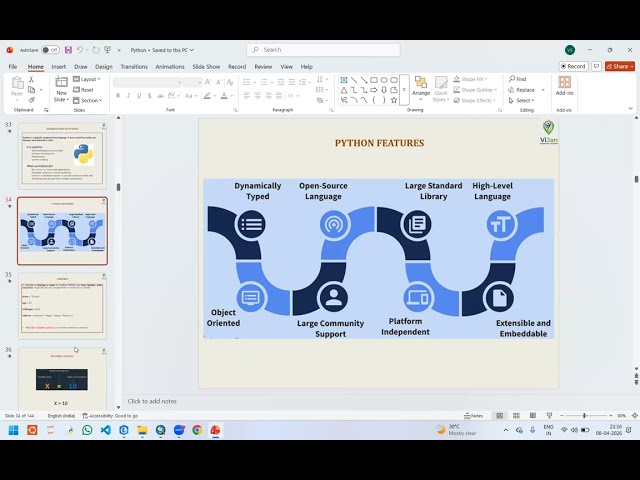The width and height of the screenshot is (640, 480).
Task: Select the Oval shape
Action: (384, 80)
